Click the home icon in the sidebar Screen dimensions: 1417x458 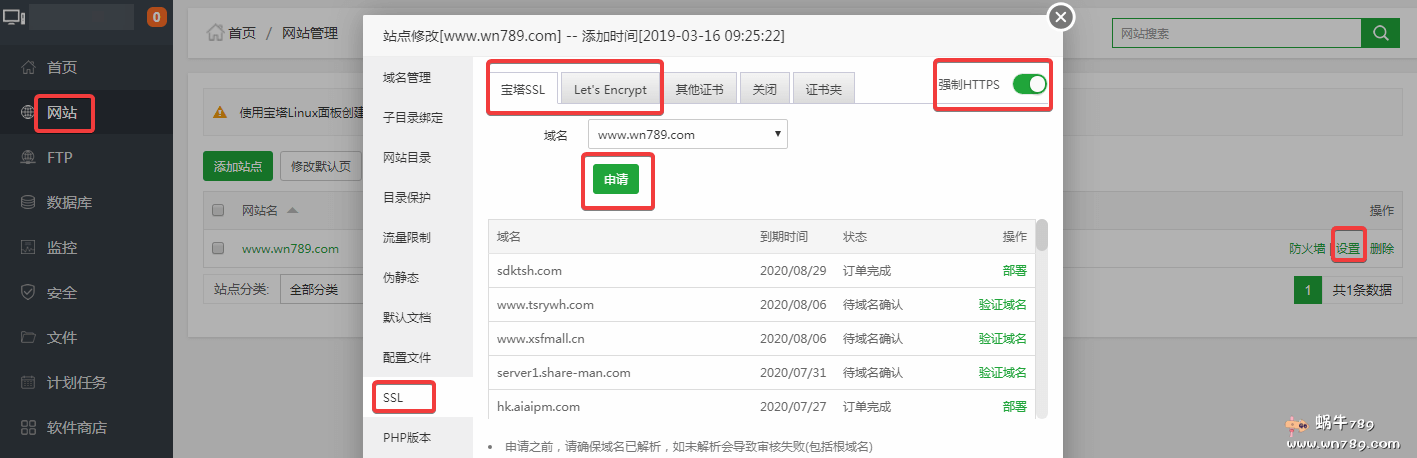click(28, 67)
